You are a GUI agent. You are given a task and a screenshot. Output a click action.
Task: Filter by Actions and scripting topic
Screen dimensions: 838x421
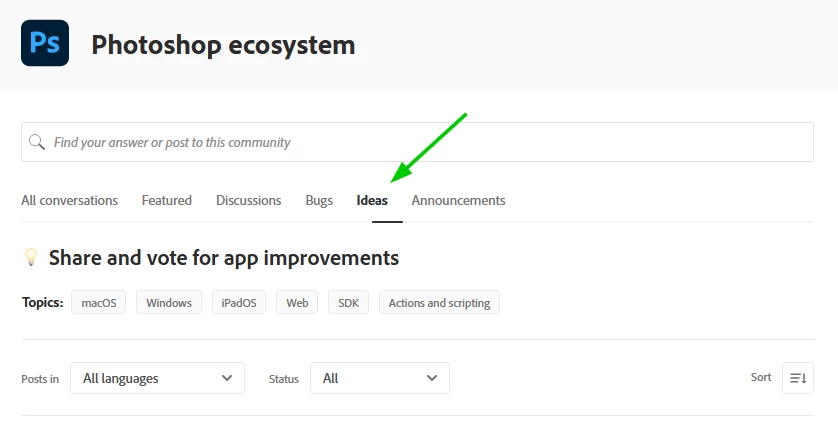pyautogui.click(x=439, y=302)
